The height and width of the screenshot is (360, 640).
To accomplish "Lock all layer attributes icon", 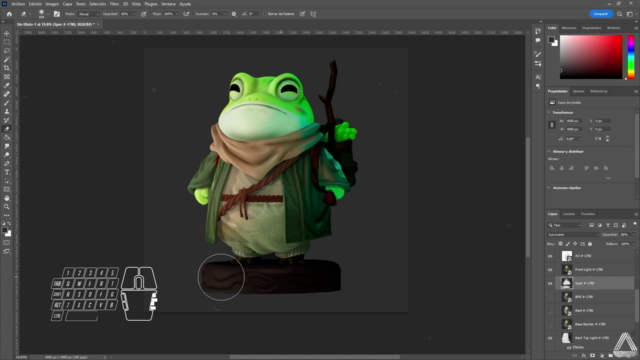I will point(590,244).
